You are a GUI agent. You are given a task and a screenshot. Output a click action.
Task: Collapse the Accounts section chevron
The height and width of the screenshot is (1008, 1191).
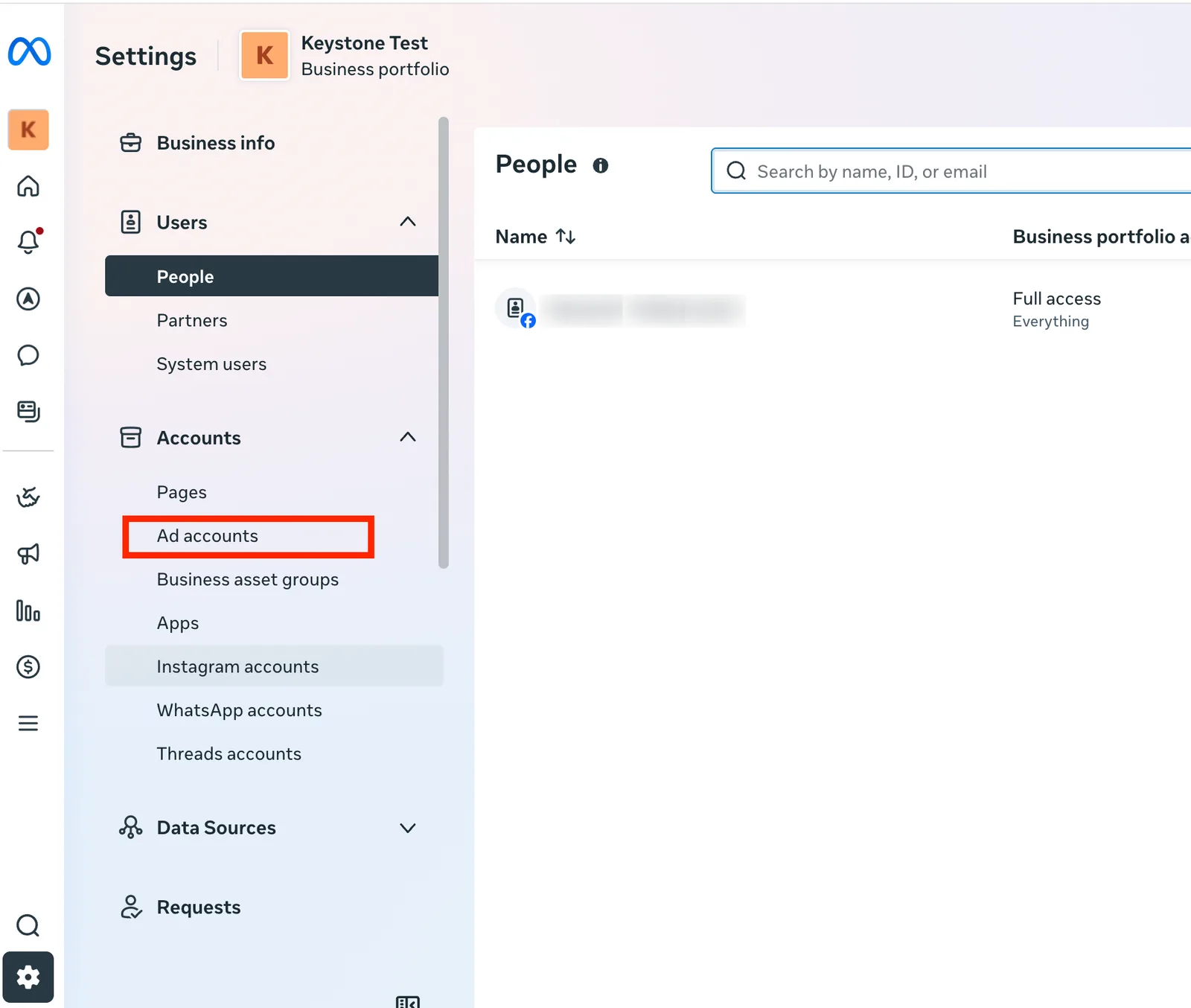408,436
